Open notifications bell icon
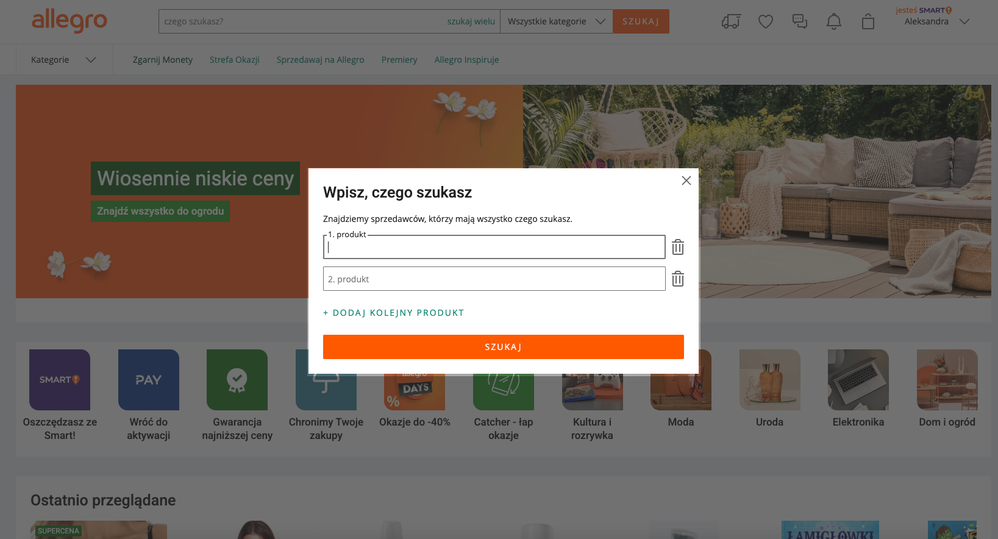998x539 pixels. point(834,22)
